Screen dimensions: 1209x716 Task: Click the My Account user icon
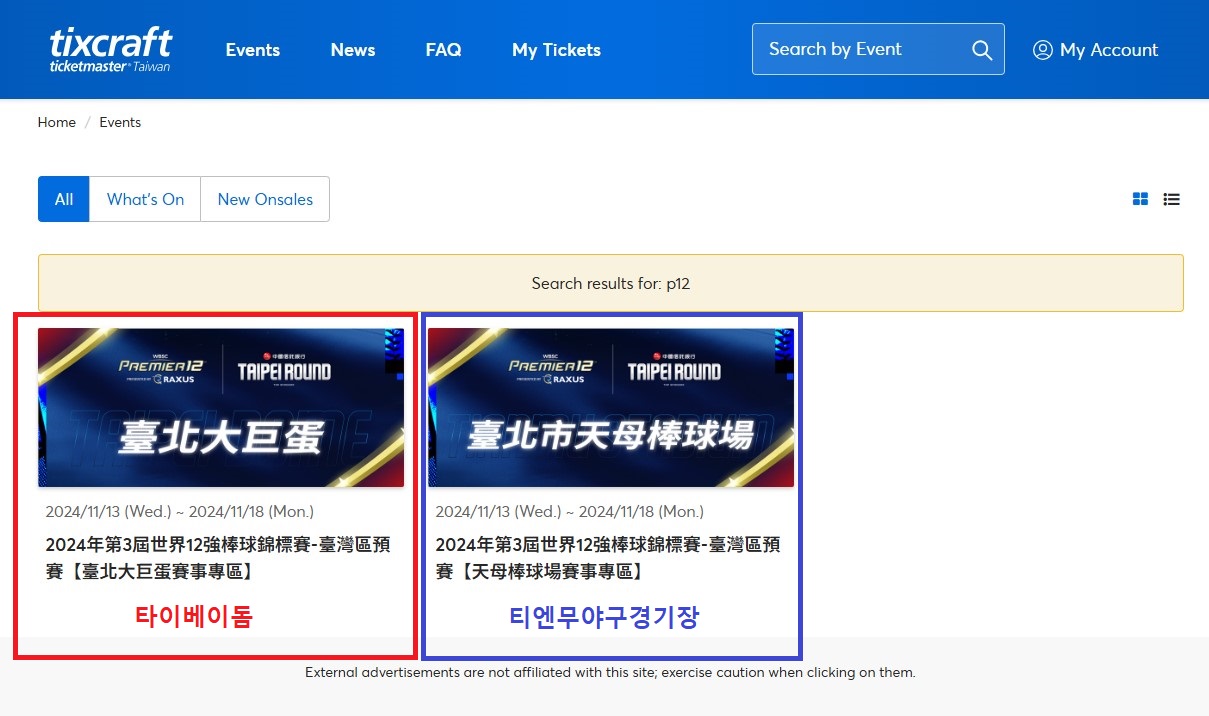click(x=1042, y=50)
